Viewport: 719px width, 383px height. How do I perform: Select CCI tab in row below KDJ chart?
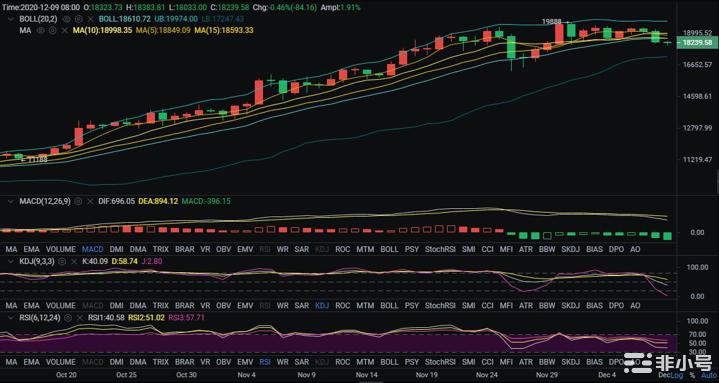487,305
